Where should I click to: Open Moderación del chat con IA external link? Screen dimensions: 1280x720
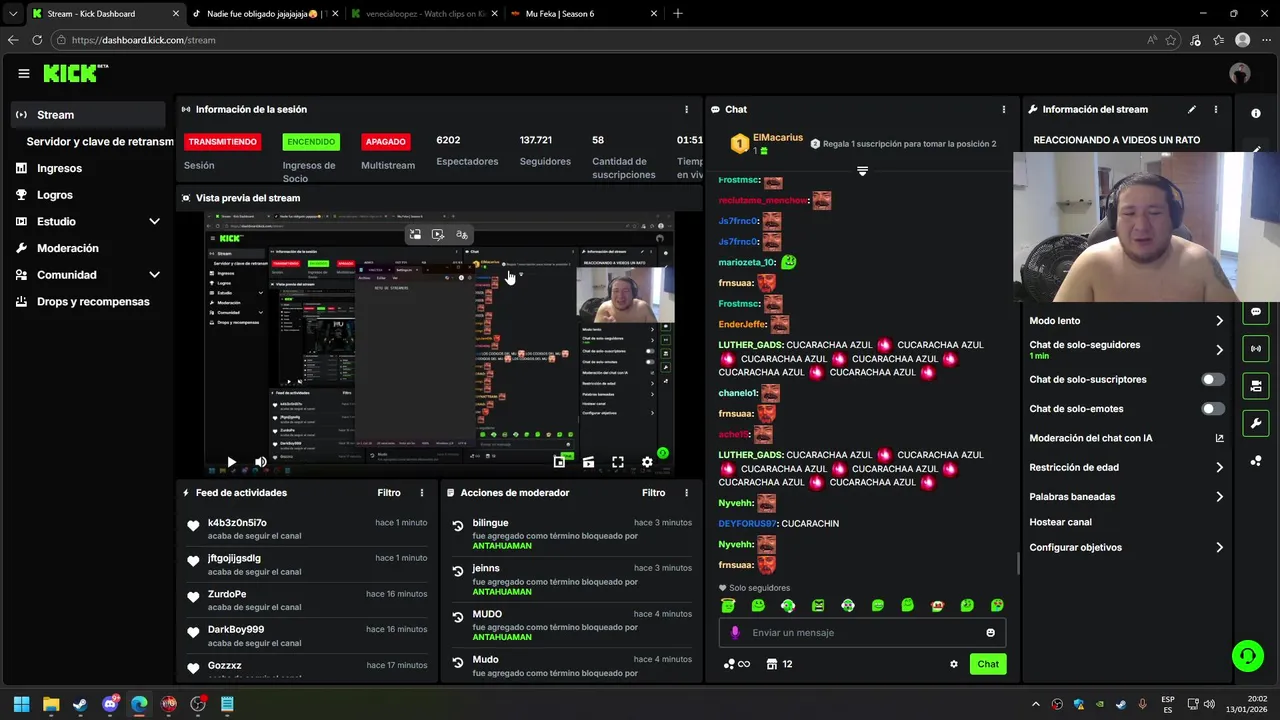1219,438
